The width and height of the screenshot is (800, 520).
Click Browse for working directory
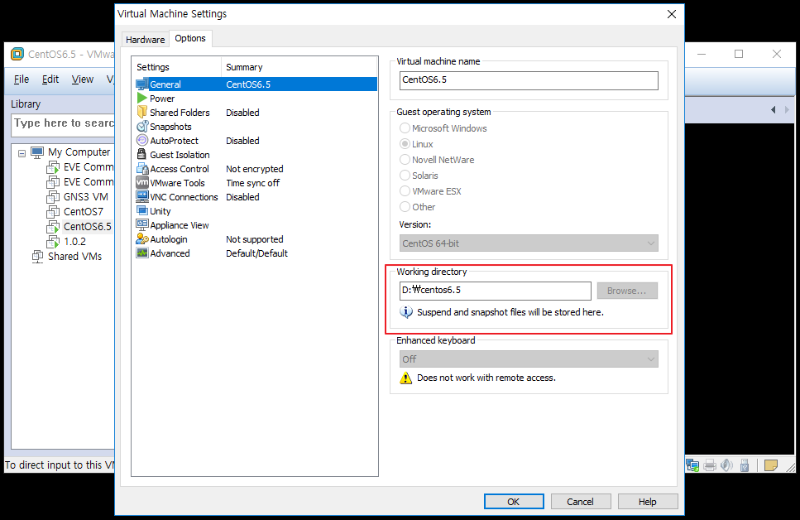point(627,291)
